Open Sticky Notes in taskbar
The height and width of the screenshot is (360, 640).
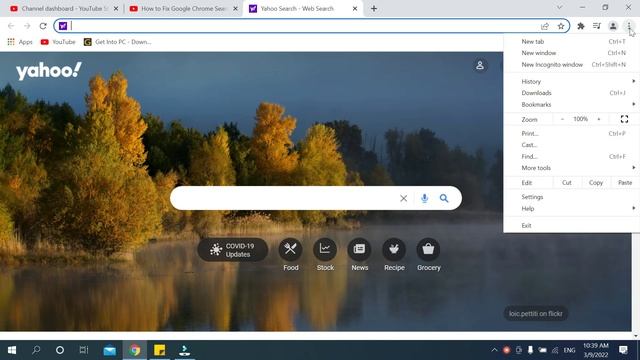[x=160, y=350]
